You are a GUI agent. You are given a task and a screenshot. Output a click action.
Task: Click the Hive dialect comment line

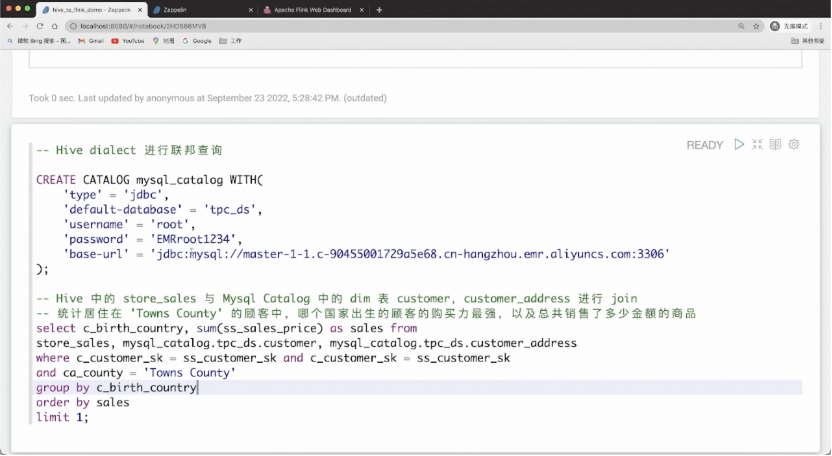click(x=129, y=150)
